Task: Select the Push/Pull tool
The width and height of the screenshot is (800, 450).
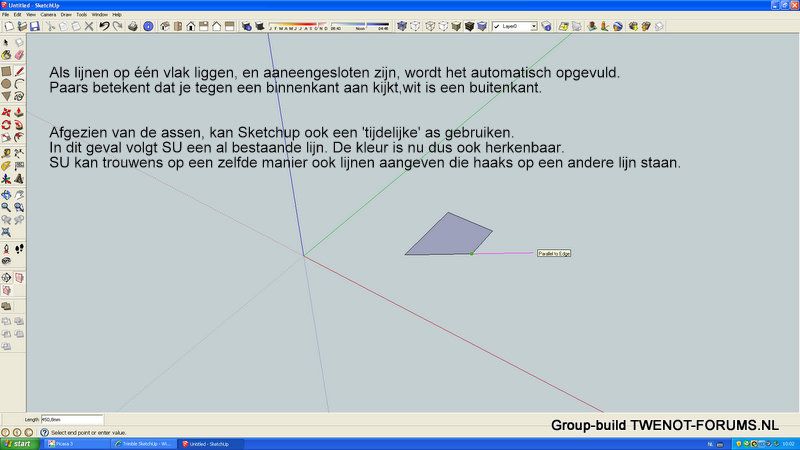Action: click(19, 112)
